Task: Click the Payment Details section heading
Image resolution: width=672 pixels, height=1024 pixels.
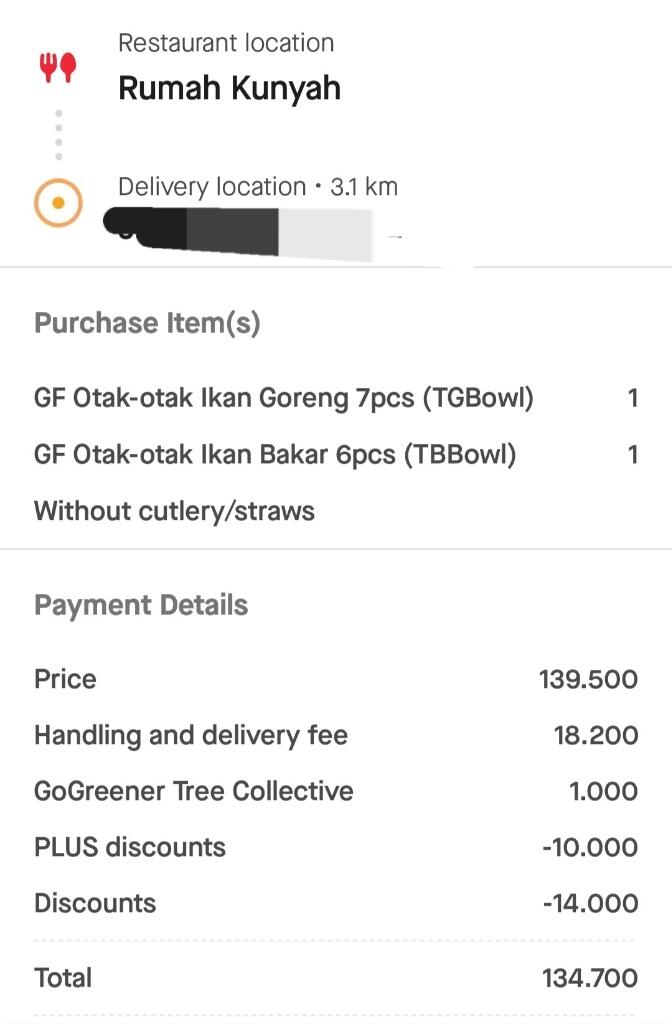Action: pyautogui.click(x=141, y=605)
